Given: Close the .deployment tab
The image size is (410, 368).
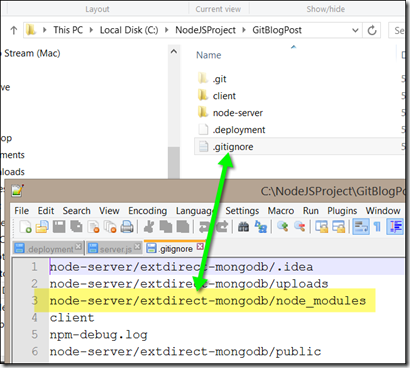Looking at the screenshot, I should pyautogui.click(x=78, y=246).
